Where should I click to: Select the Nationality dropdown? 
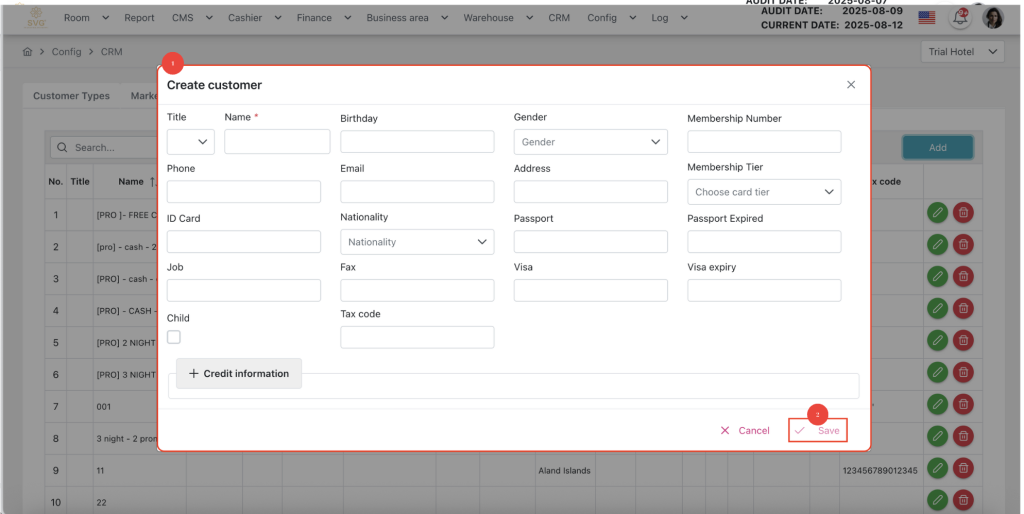tap(417, 242)
